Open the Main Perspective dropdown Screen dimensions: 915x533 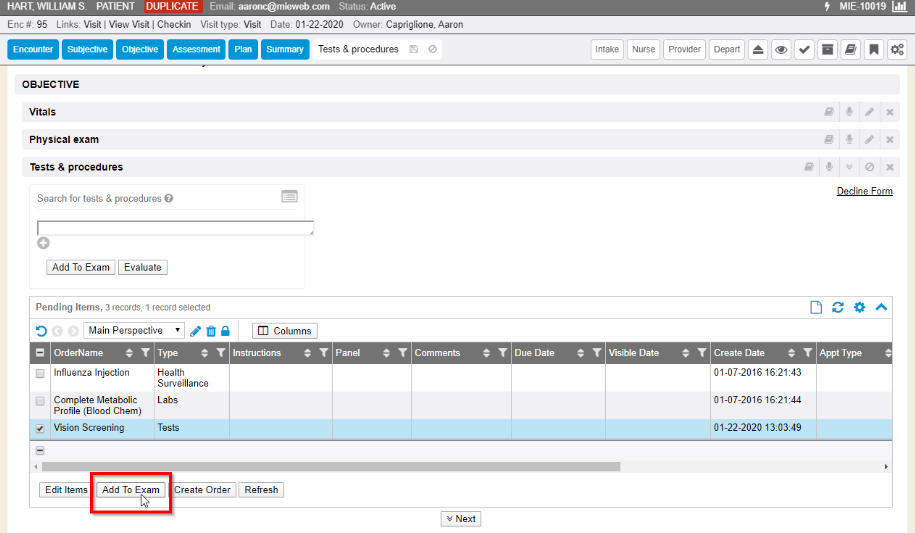(x=134, y=330)
